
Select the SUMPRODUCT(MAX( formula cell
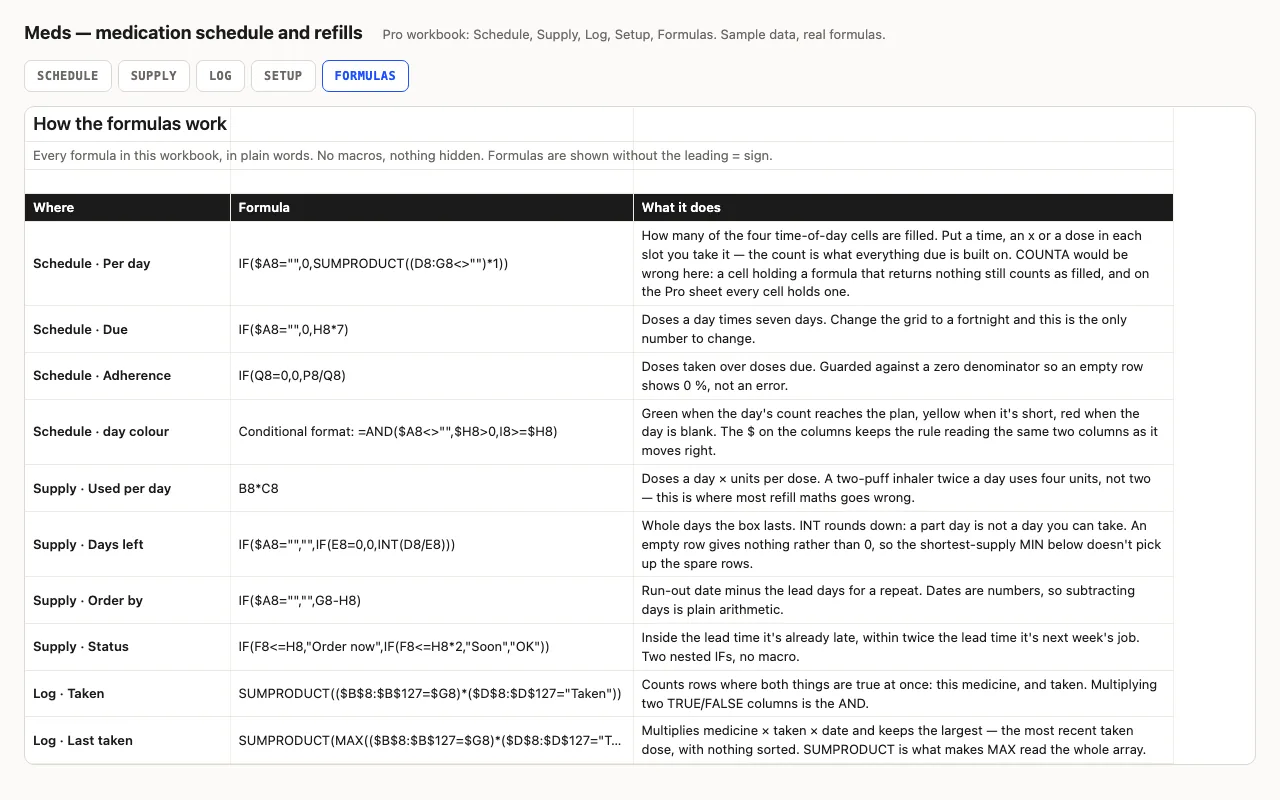coord(432,740)
